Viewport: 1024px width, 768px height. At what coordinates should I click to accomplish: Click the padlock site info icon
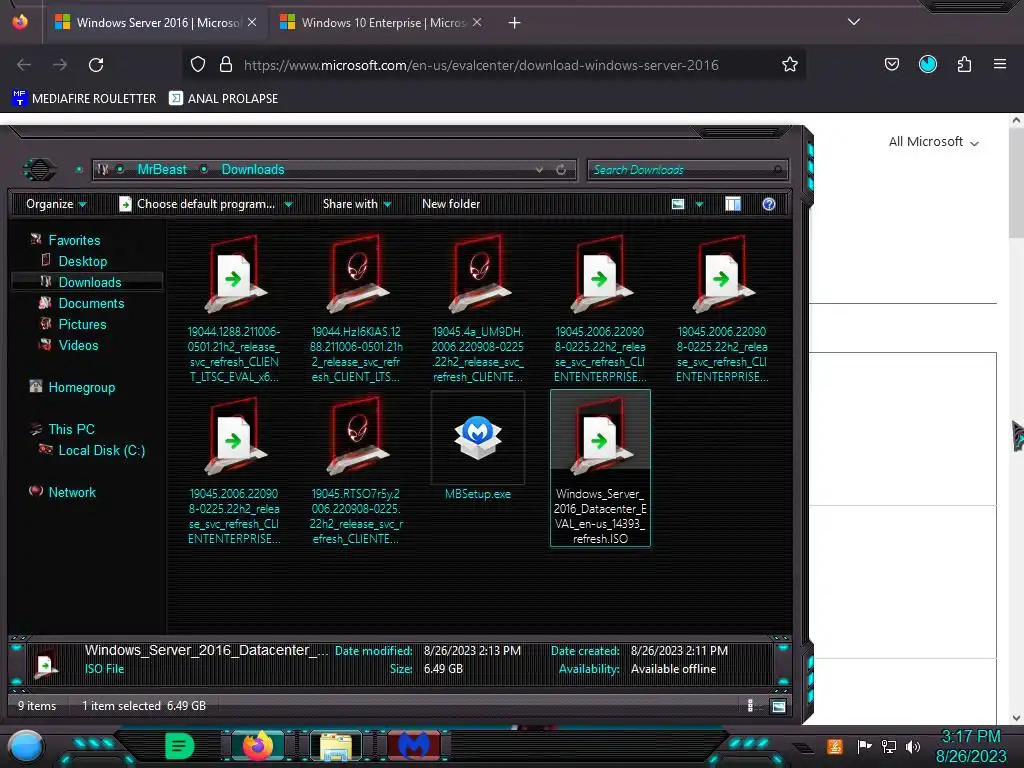pyautogui.click(x=226, y=64)
